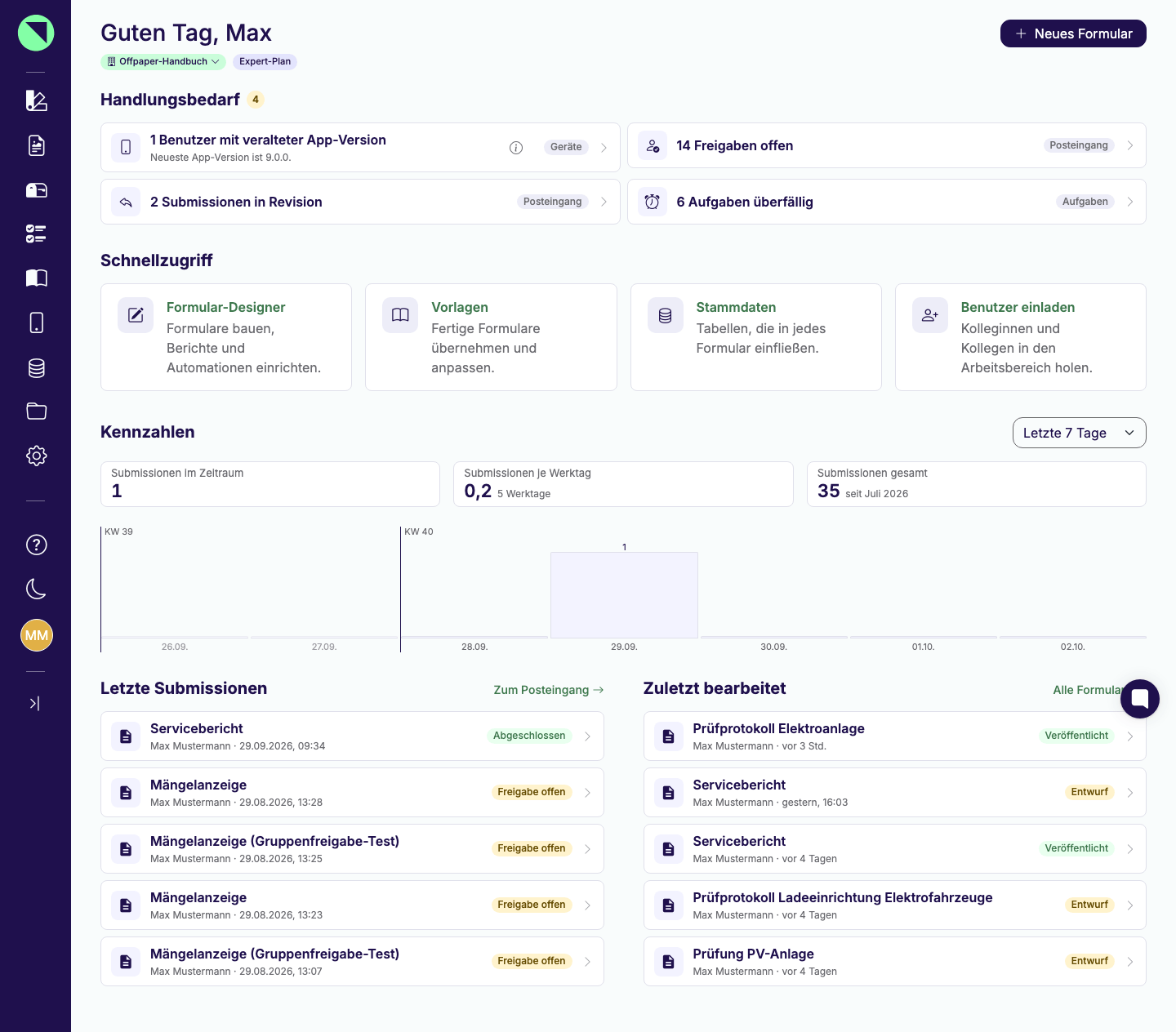
Task: Open Prüfprotokoll Ladeeinrichtung Elektrofahrzeuge form
Action: pyautogui.click(x=895, y=905)
